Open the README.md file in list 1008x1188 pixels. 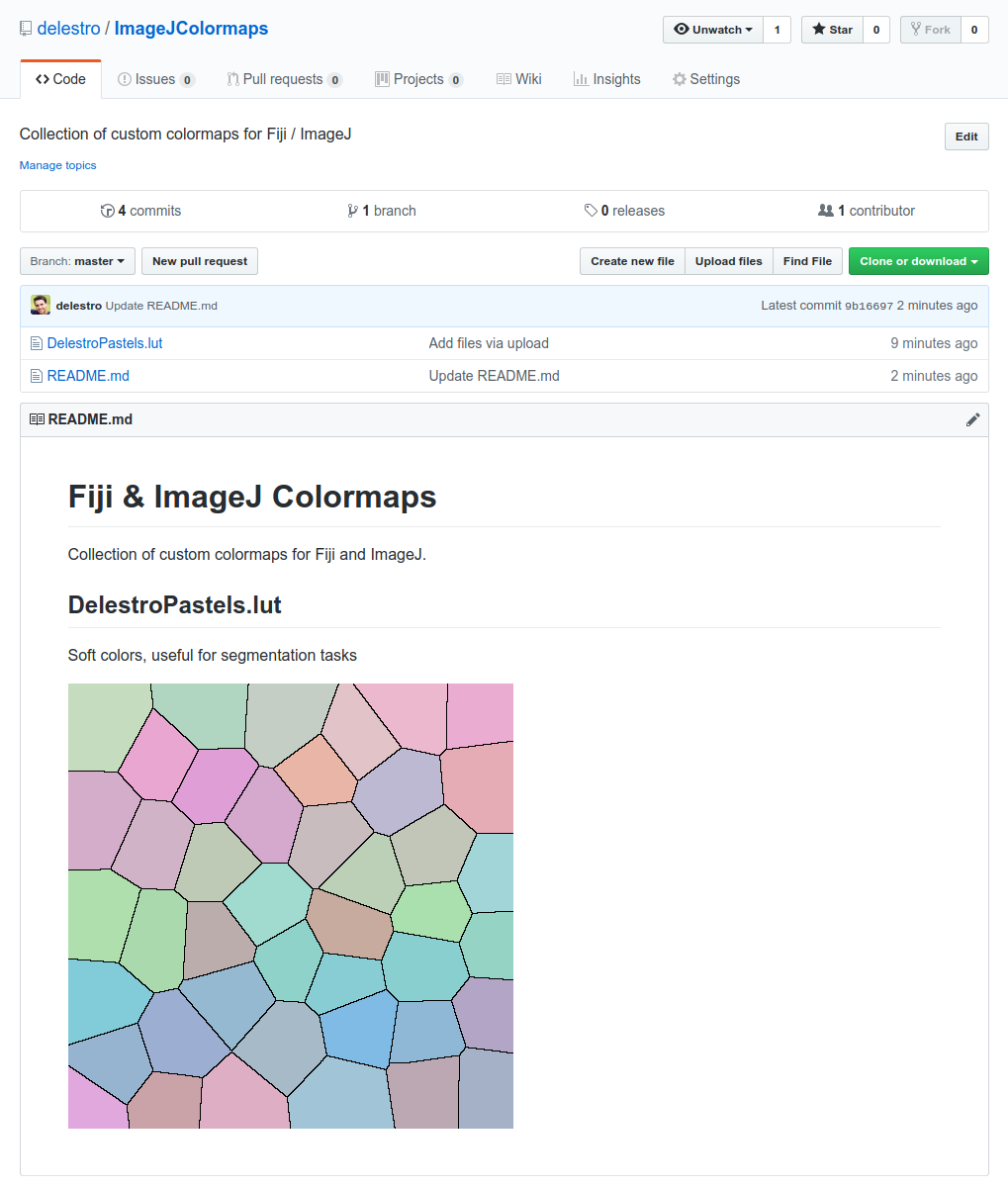(x=88, y=376)
